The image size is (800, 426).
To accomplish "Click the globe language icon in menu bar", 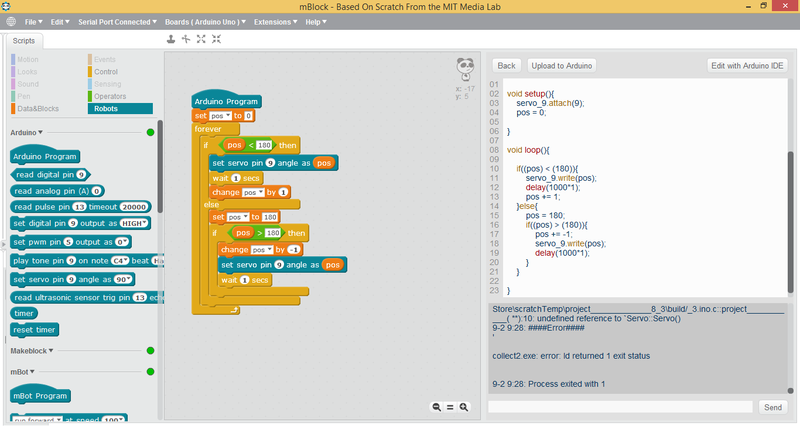I will 11,22.
